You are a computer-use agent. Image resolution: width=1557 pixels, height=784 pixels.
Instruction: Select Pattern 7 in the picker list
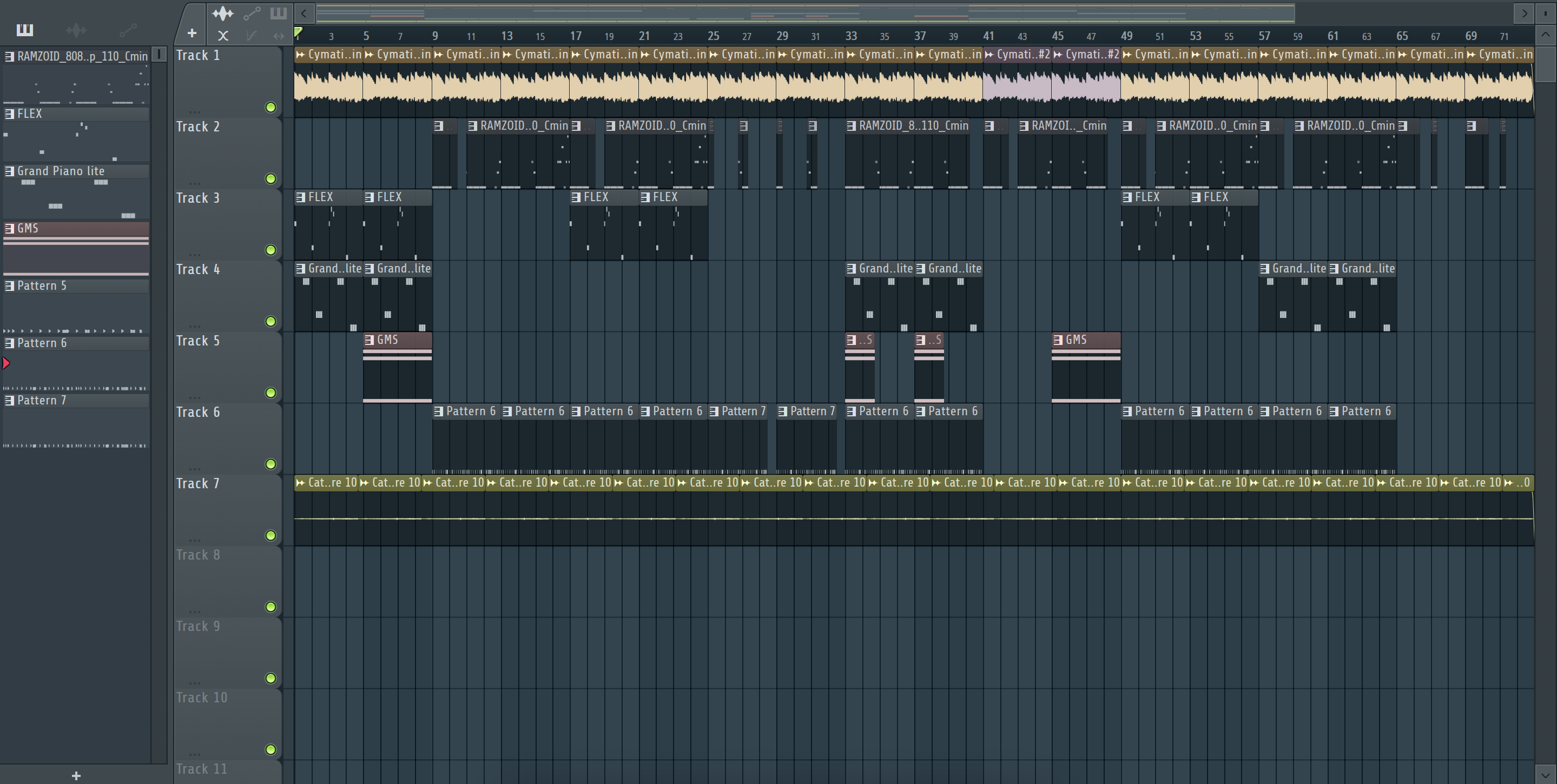pos(76,401)
